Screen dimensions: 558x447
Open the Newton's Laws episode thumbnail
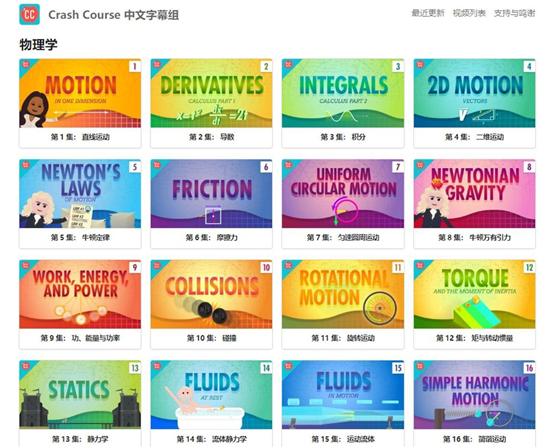(80, 194)
